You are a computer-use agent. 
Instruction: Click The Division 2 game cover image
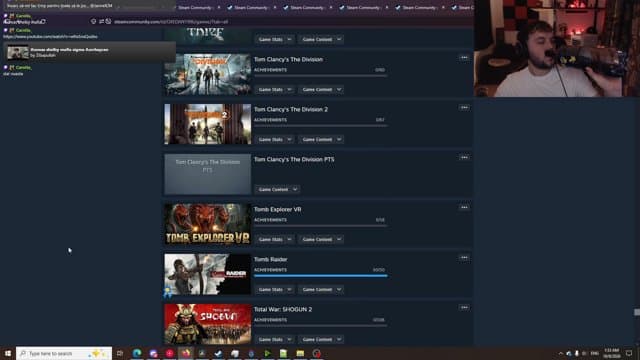(x=207, y=124)
